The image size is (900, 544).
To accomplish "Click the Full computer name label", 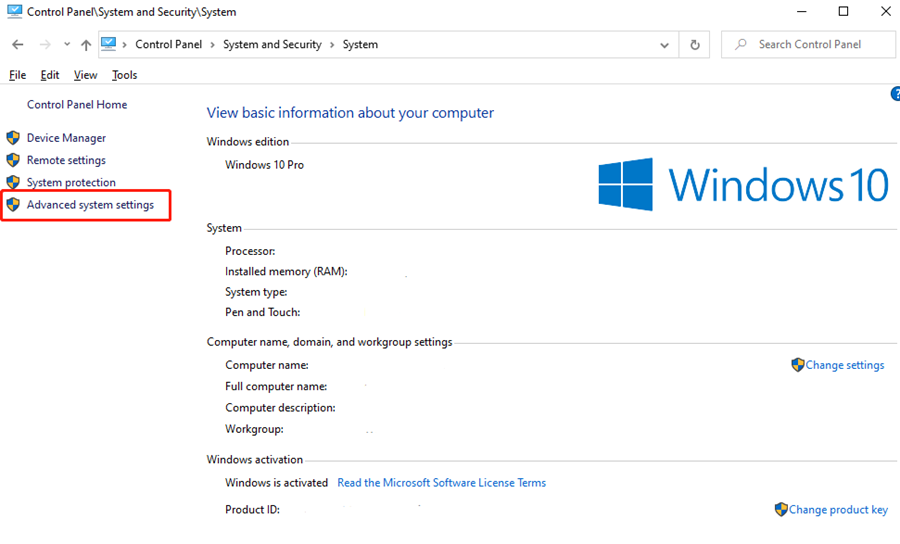I will (276, 386).
